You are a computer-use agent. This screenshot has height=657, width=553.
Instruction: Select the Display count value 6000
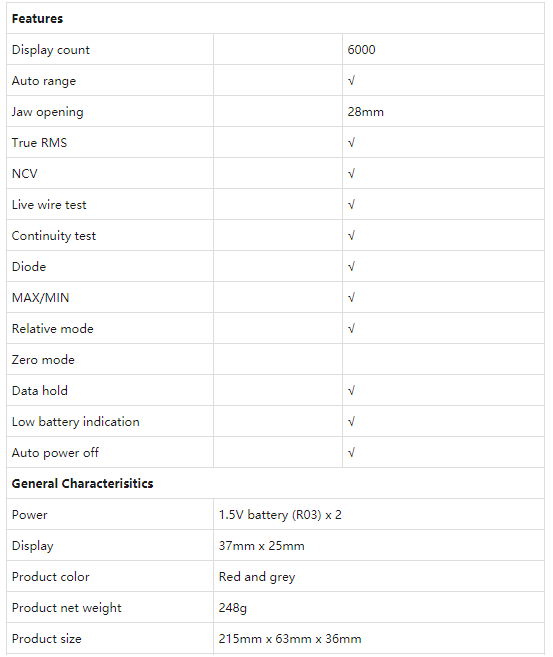[x=361, y=49]
